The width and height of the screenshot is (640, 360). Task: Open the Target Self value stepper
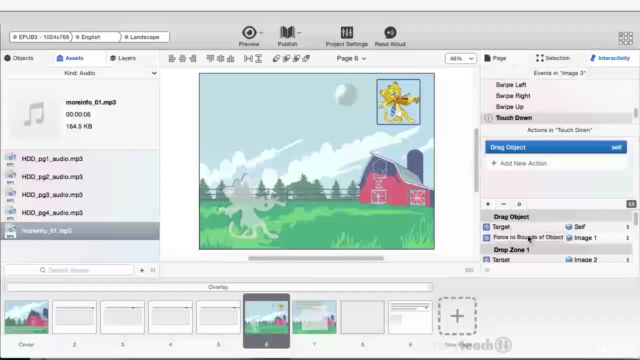click(x=628, y=227)
